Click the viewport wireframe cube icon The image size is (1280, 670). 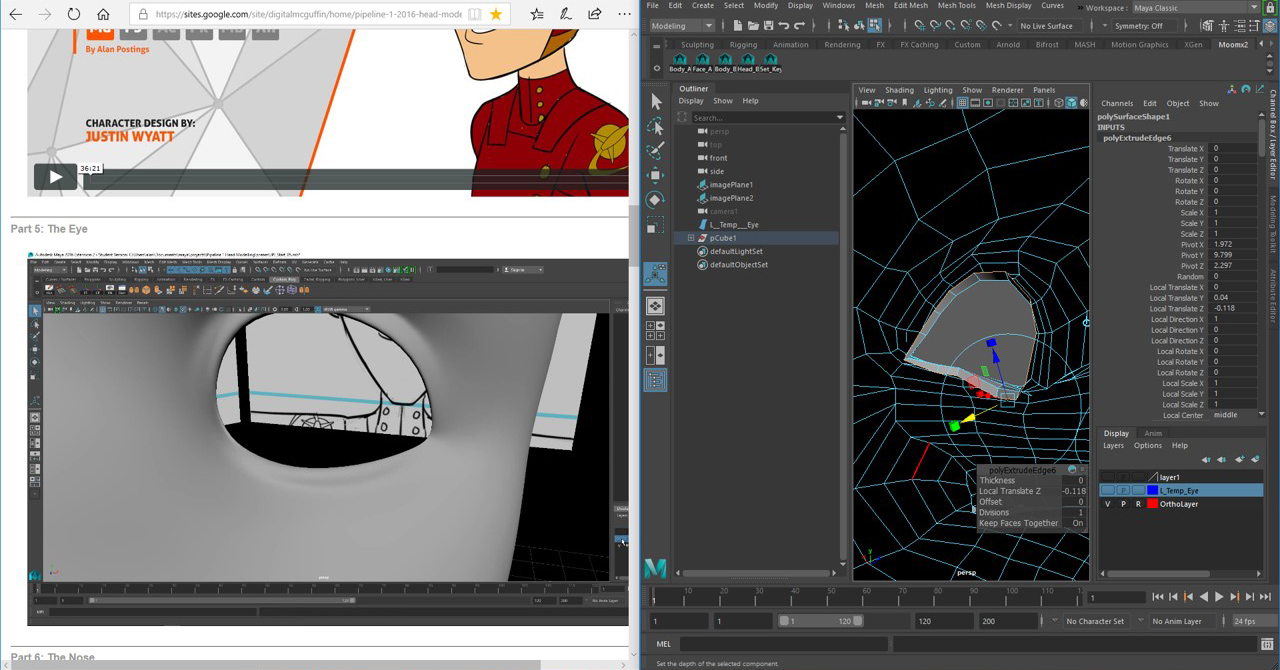point(1059,103)
